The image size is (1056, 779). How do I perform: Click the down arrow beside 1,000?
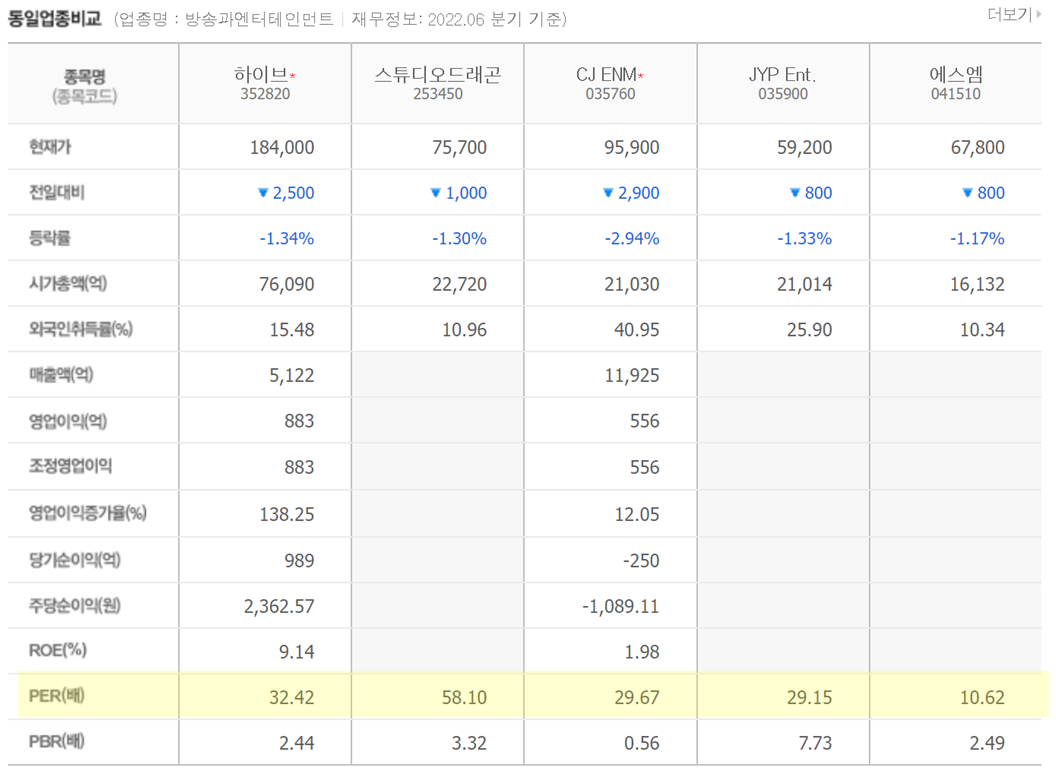click(x=436, y=193)
